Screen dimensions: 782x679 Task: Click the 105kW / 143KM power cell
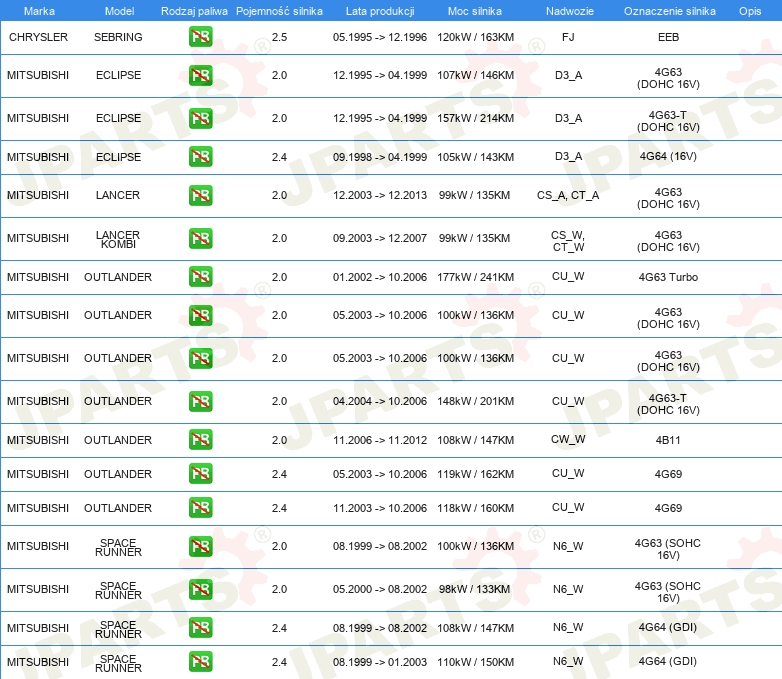pyautogui.click(x=475, y=157)
